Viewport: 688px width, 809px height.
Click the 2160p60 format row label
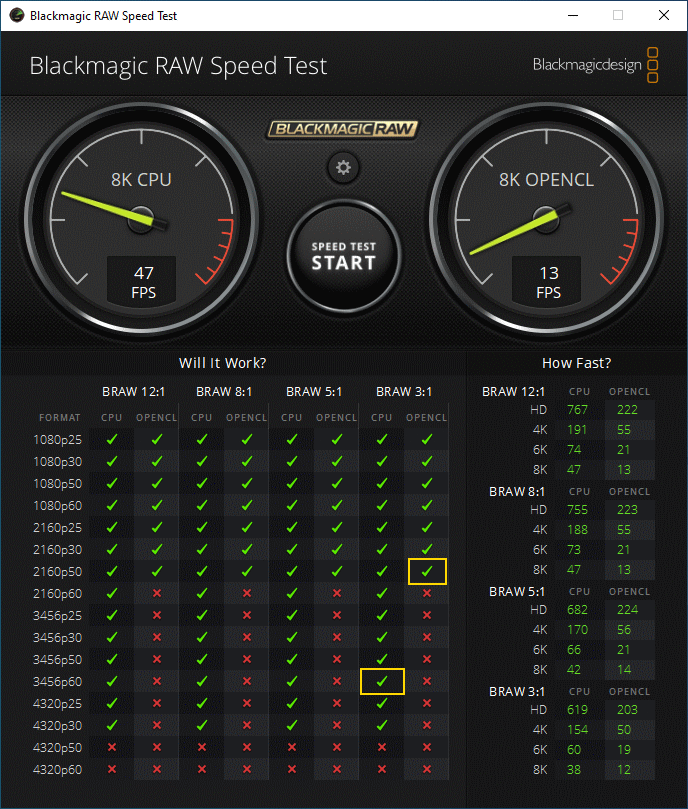point(57,594)
